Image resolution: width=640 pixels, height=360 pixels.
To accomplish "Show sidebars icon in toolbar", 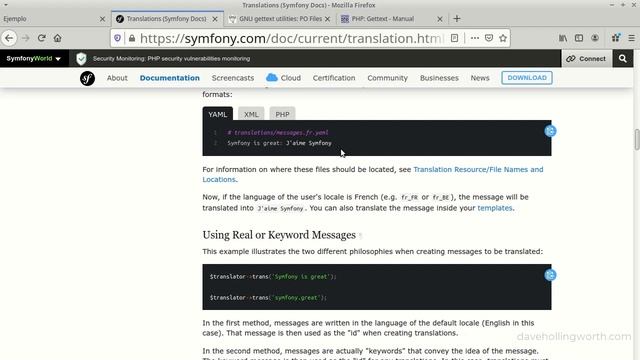I will point(579,38).
